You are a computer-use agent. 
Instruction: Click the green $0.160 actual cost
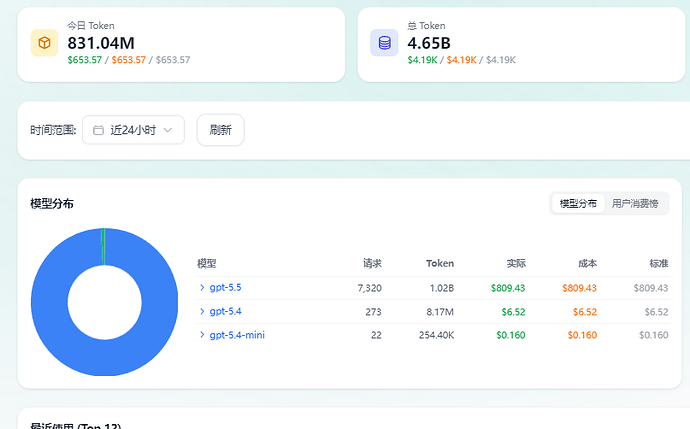511,335
